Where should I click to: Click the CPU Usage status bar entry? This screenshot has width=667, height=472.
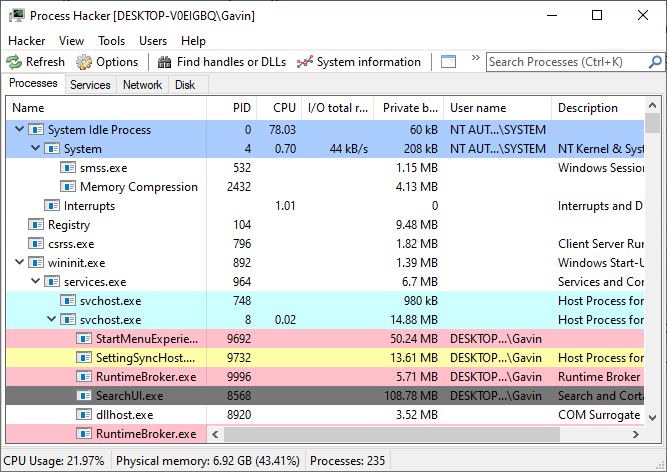54,461
